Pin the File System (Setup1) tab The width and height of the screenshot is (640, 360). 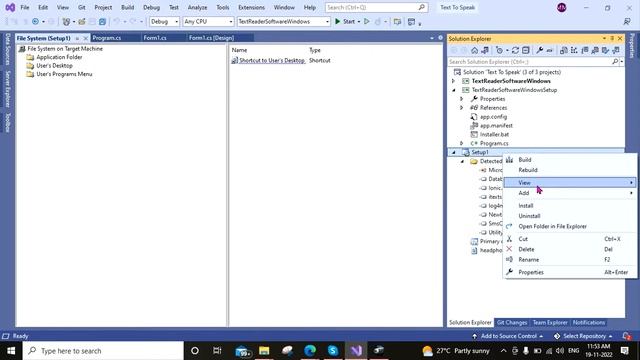[x=77, y=38]
